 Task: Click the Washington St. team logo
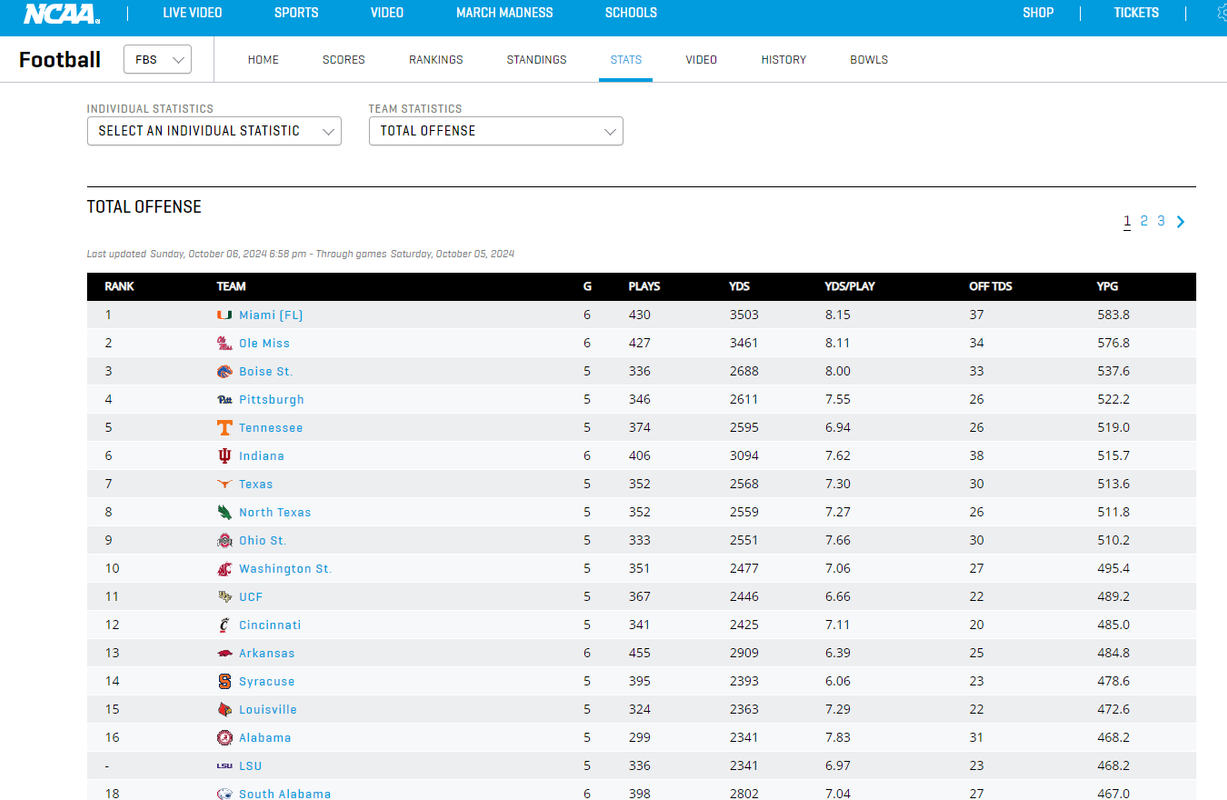pos(225,569)
